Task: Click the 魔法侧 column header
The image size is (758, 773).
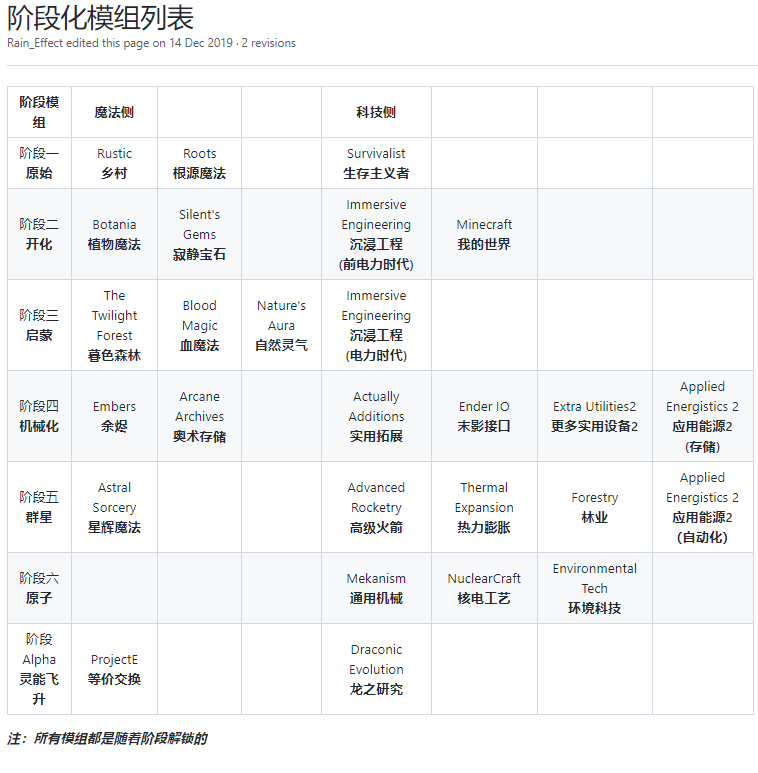Action: [x=114, y=112]
